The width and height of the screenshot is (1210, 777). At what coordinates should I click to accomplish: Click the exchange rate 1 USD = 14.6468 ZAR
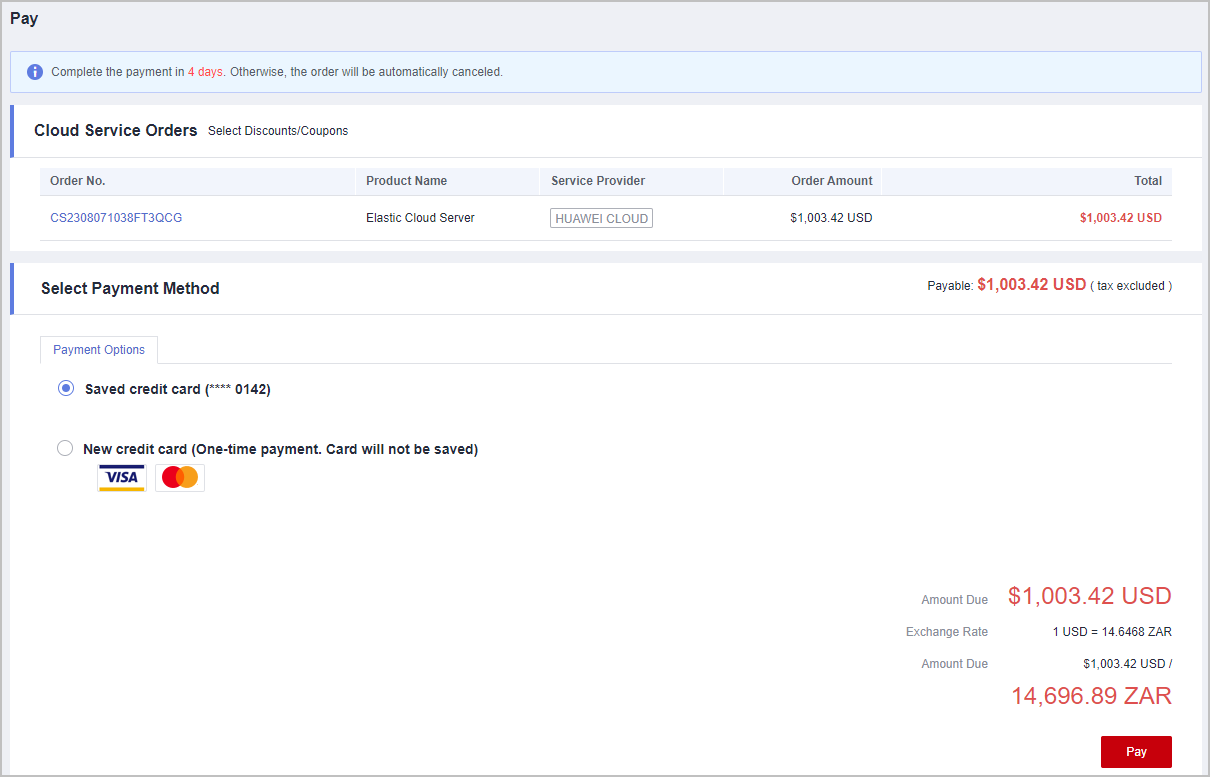coord(1112,632)
